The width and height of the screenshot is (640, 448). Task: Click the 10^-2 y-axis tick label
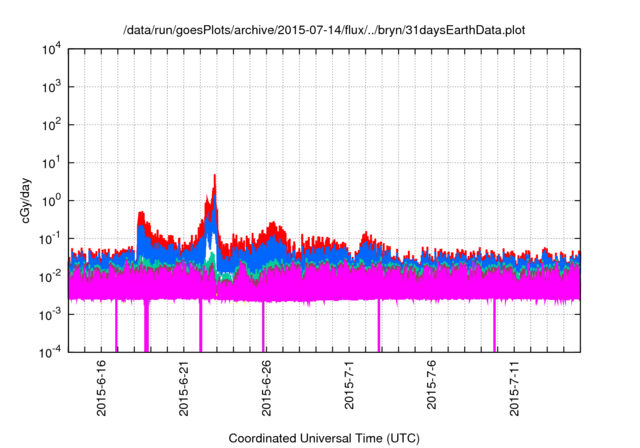(x=52, y=275)
